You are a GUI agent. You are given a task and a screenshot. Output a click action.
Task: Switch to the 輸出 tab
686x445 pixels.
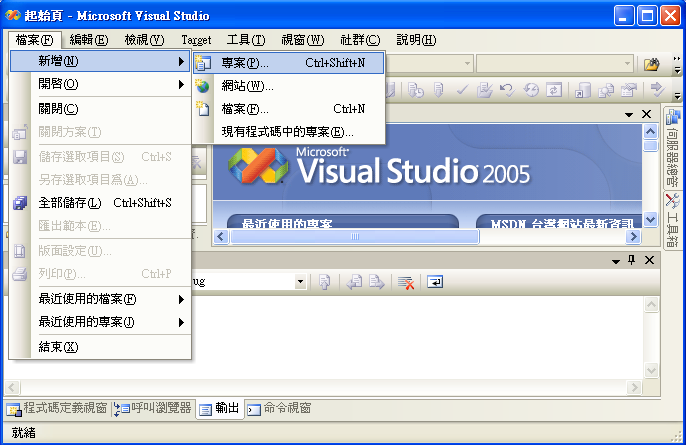click(x=220, y=409)
